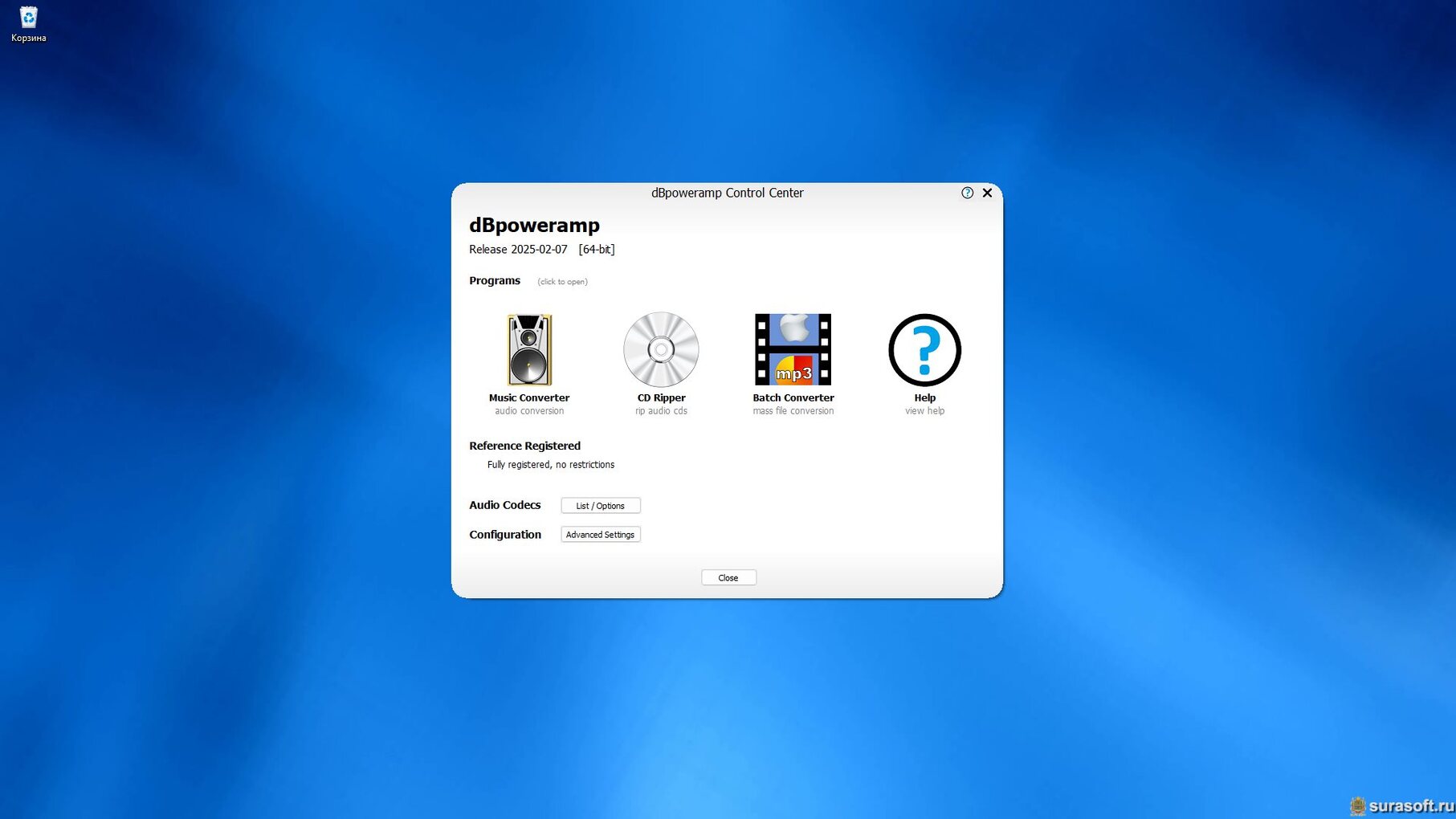Click "Fully registered, no restrictions" text

(551, 465)
